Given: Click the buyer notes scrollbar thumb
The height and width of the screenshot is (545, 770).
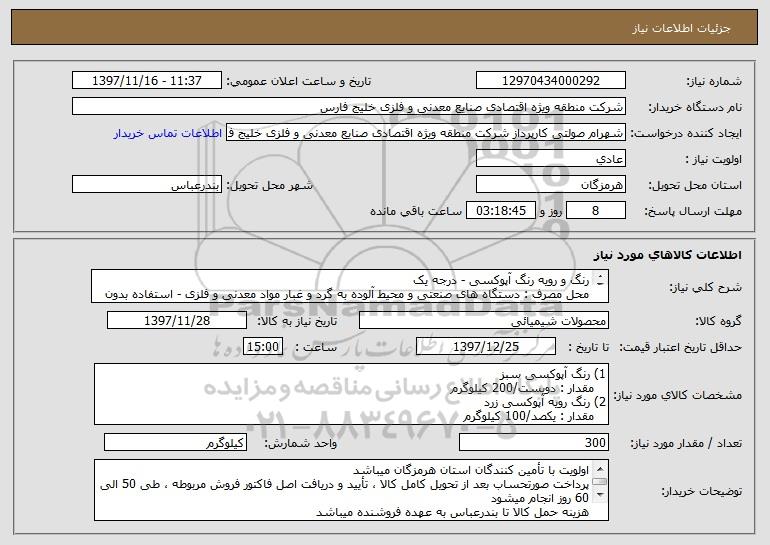Looking at the screenshot, I should coord(599,482).
